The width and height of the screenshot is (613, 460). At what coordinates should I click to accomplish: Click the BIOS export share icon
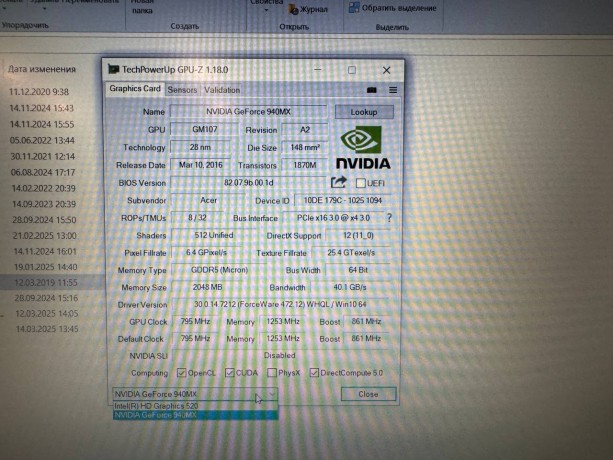[338, 182]
